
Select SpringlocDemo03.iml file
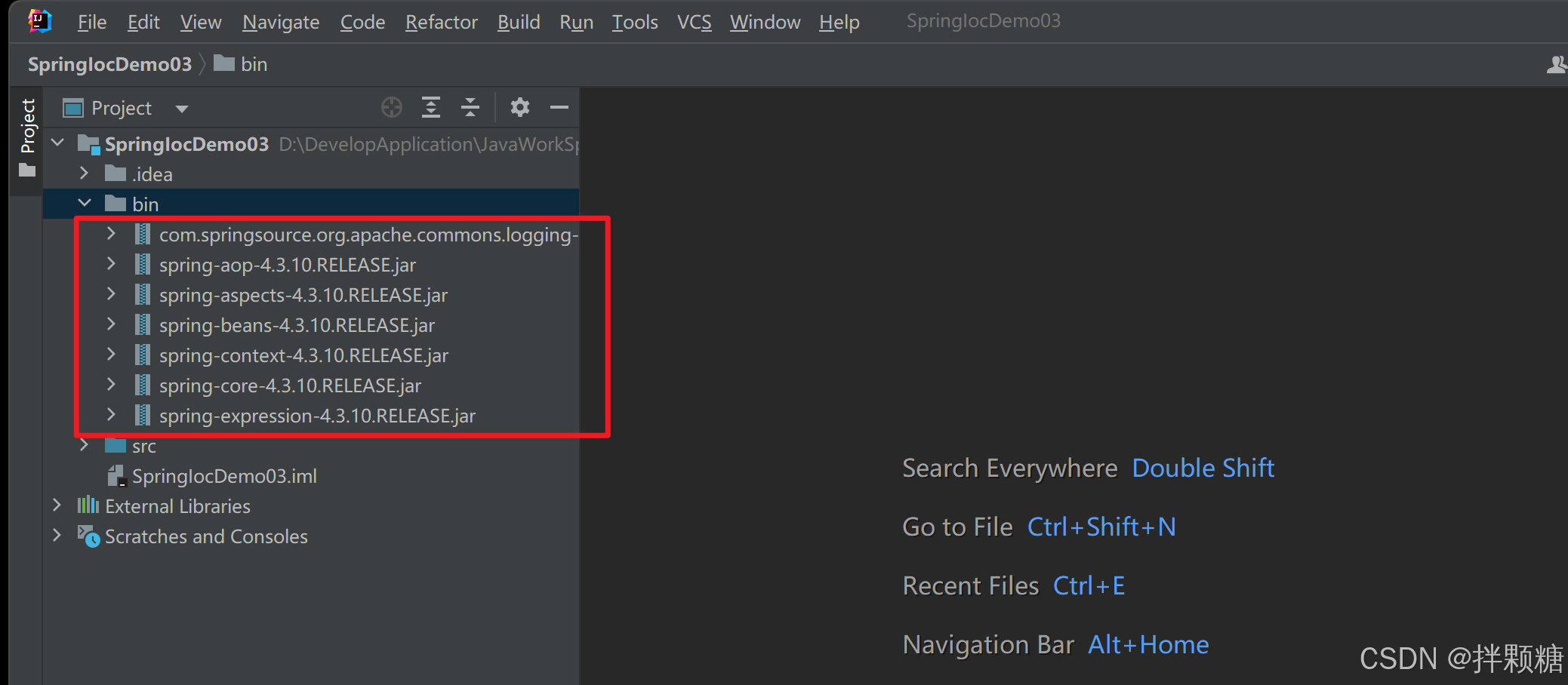(x=311, y=475)
